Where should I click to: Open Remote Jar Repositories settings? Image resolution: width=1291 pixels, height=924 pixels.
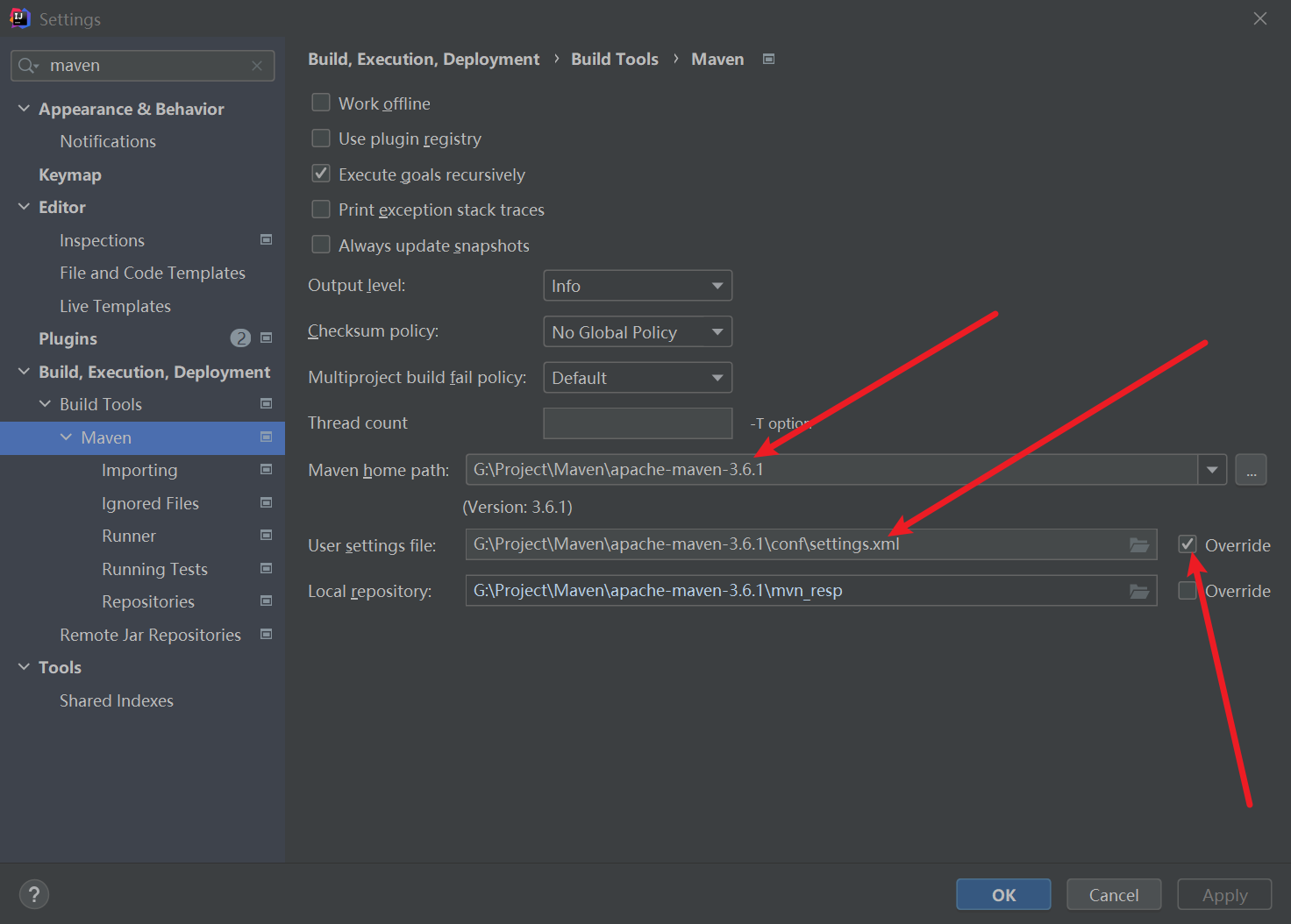pyautogui.click(x=150, y=635)
